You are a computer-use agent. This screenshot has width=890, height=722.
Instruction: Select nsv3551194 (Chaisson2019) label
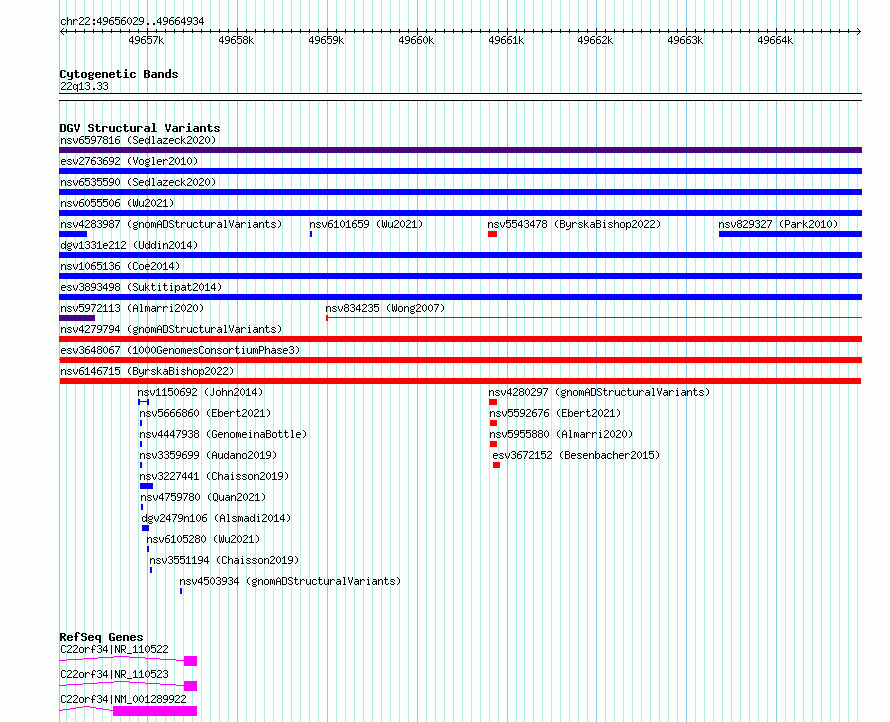224,560
